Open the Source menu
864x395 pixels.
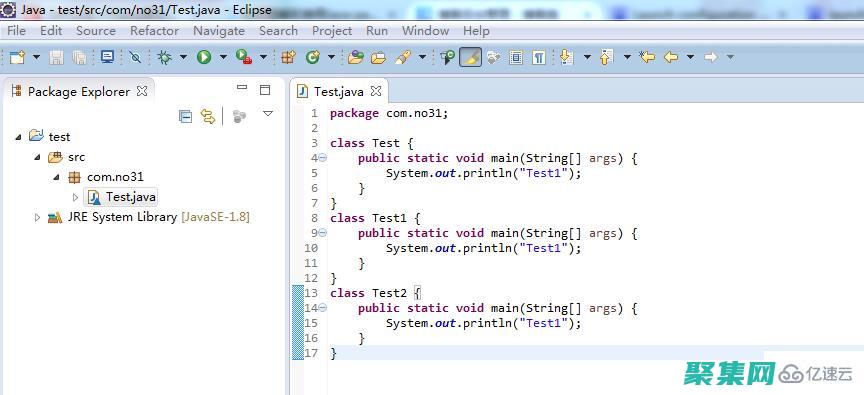pyautogui.click(x=96, y=31)
